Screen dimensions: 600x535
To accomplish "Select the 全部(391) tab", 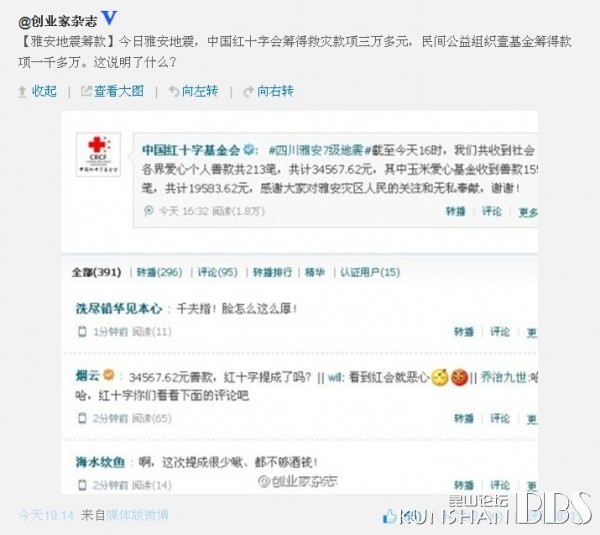I will pyautogui.click(x=96, y=272).
